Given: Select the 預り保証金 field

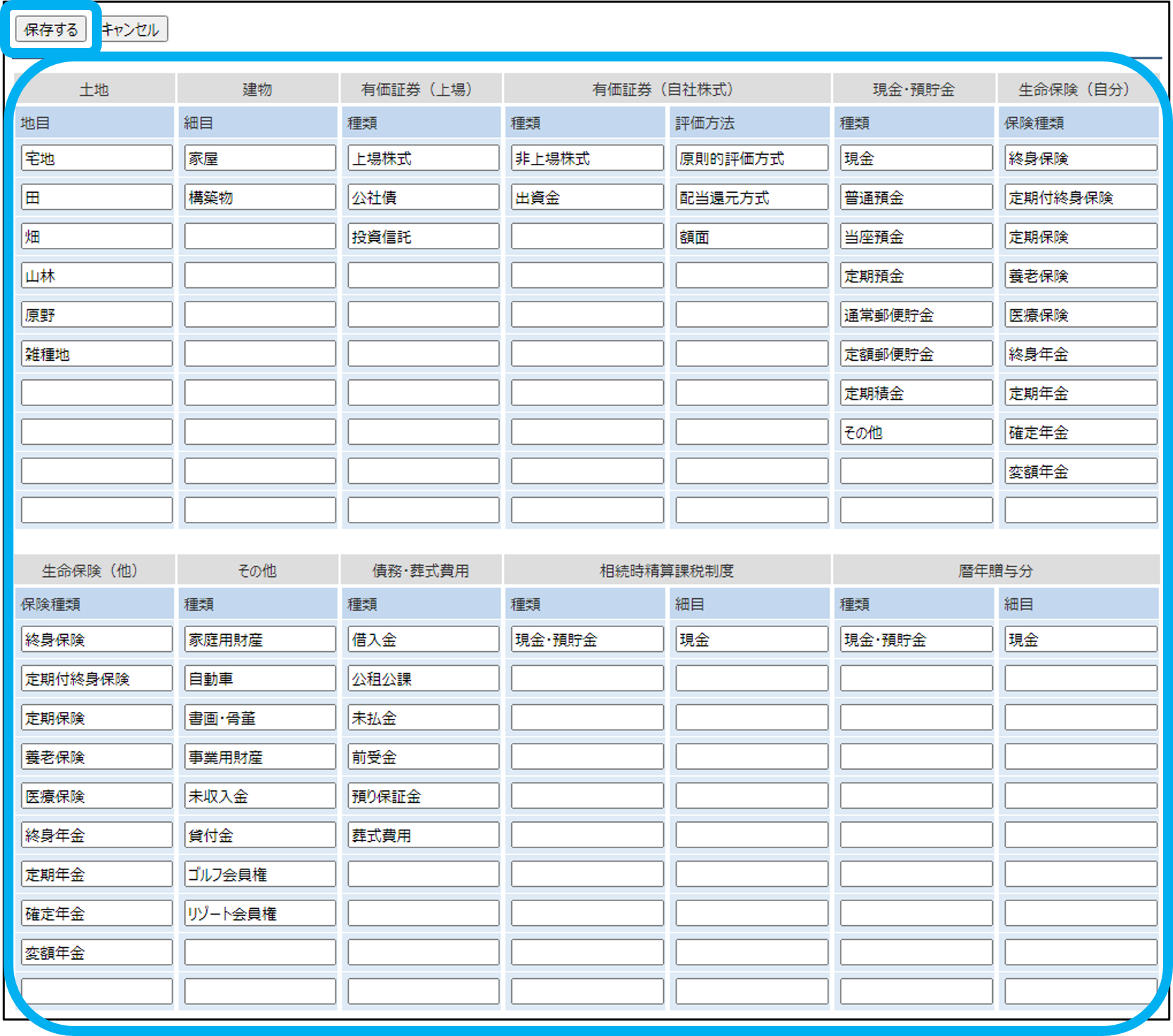Looking at the screenshot, I should (x=423, y=796).
